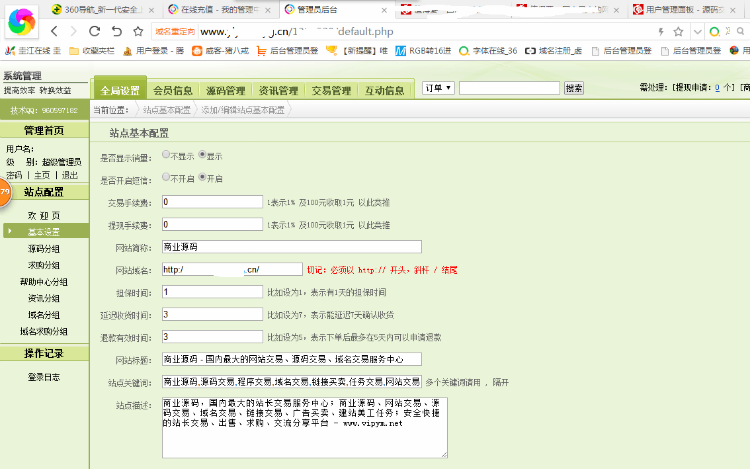Select 开启 radio for SMS setting
Viewport: 750px width, 469px height.
(202, 177)
